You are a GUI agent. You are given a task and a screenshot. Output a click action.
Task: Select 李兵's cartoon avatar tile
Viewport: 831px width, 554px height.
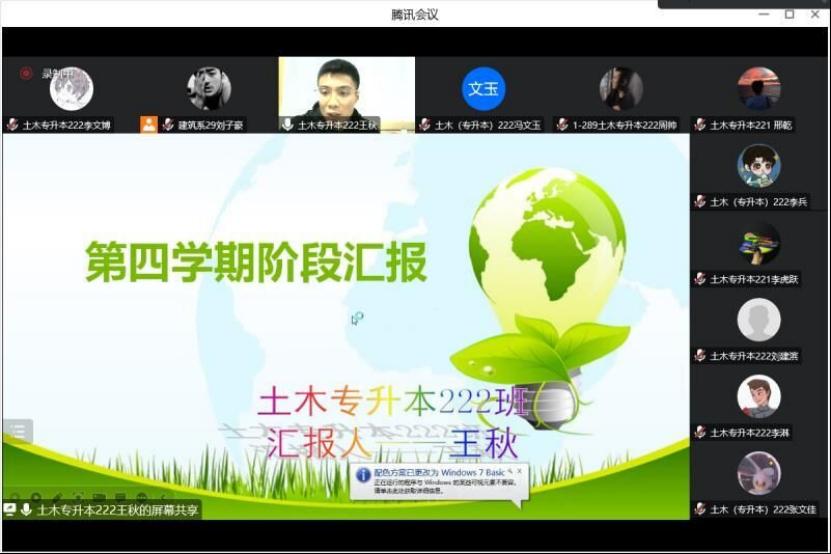[759, 166]
